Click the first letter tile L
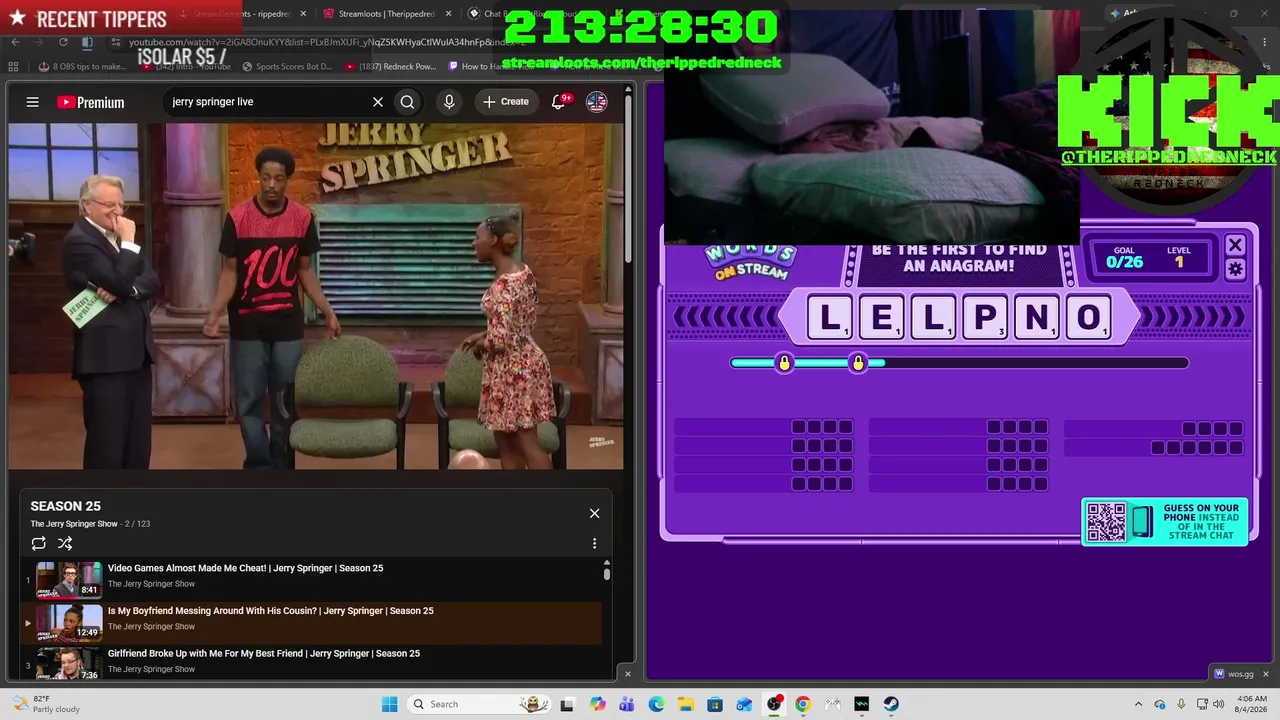Image resolution: width=1280 pixels, height=720 pixels. tap(830, 317)
